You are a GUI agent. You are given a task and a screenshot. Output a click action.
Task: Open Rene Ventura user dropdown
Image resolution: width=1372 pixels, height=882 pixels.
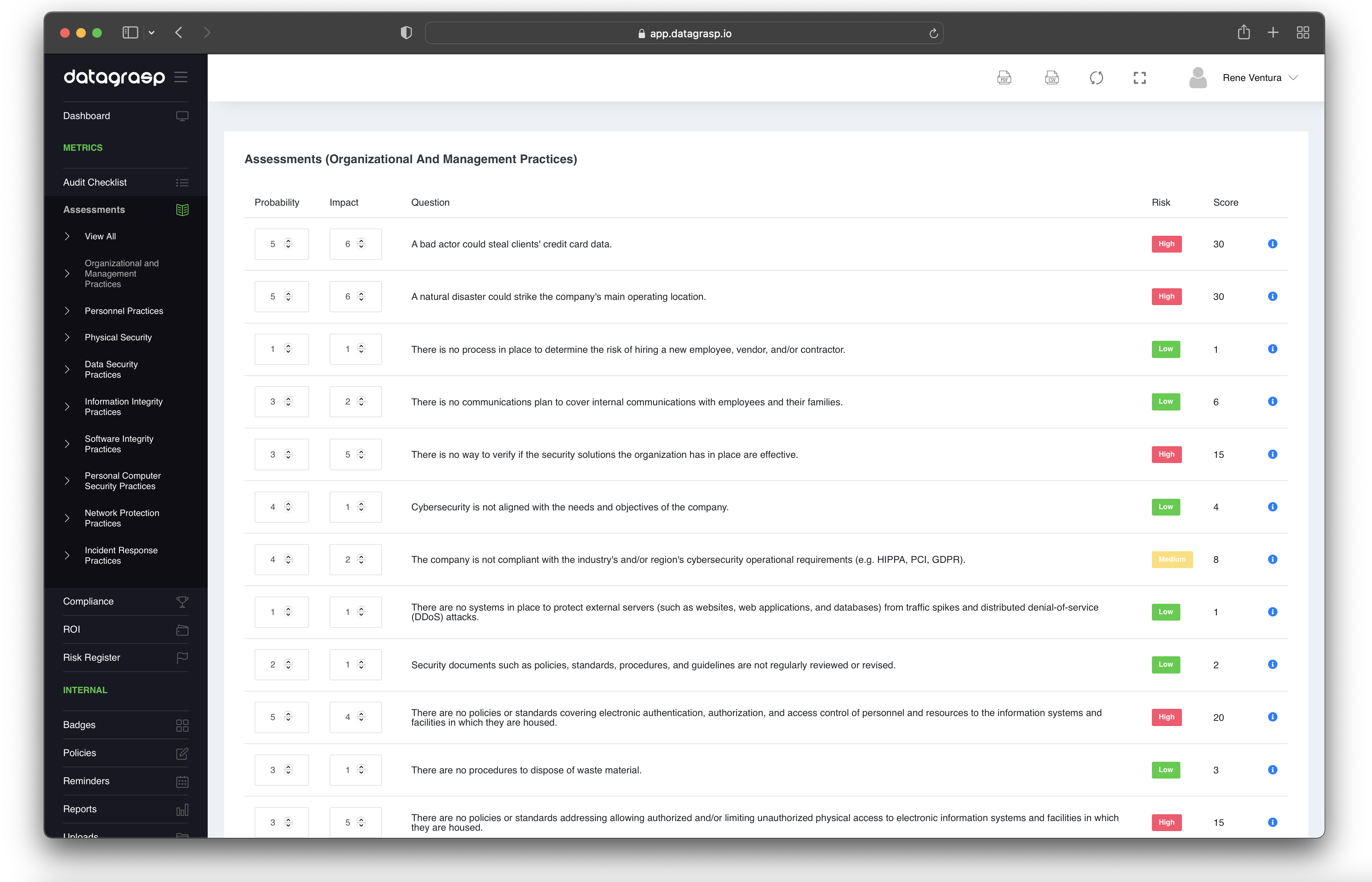pyautogui.click(x=1259, y=78)
